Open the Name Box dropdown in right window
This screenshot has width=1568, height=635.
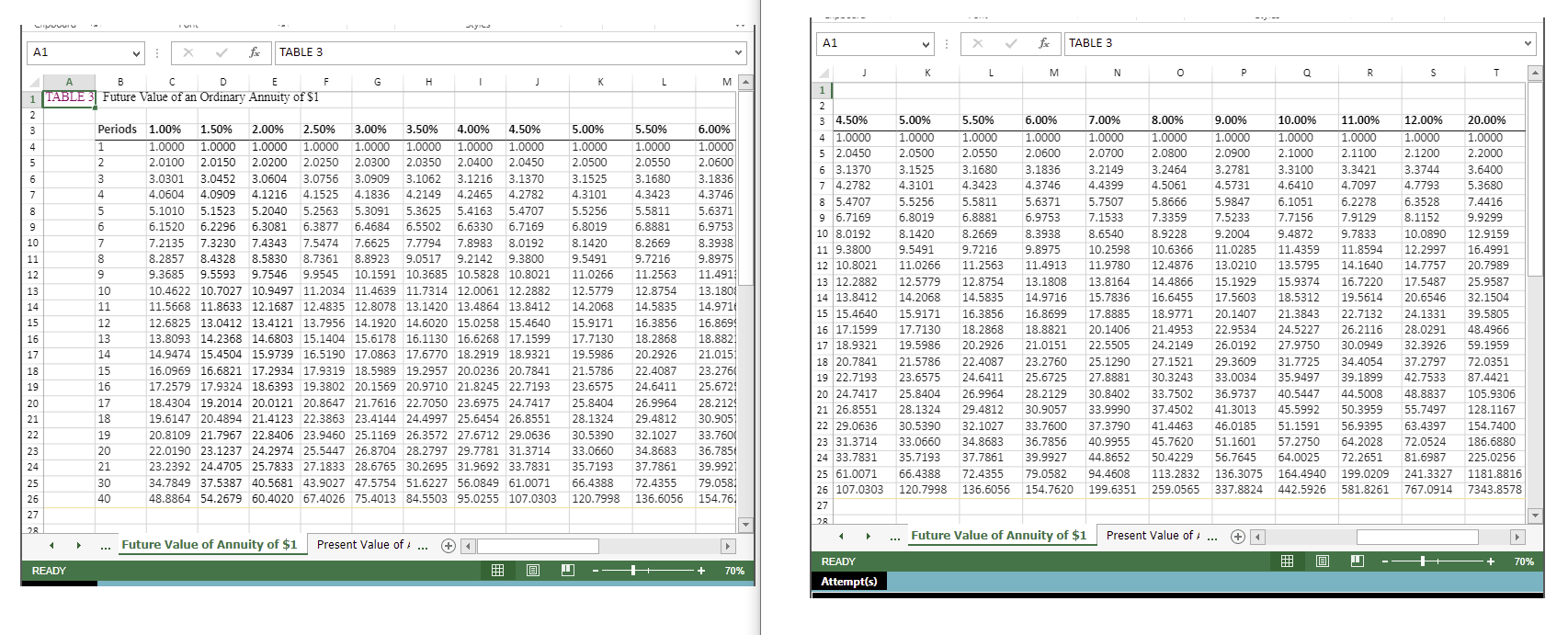tap(926, 43)
